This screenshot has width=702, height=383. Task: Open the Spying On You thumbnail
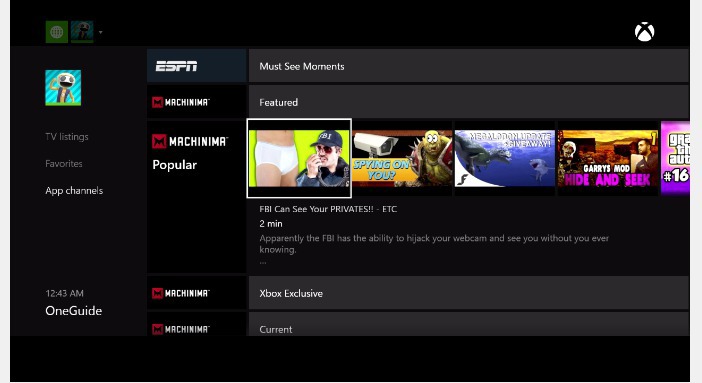[402, 158]
